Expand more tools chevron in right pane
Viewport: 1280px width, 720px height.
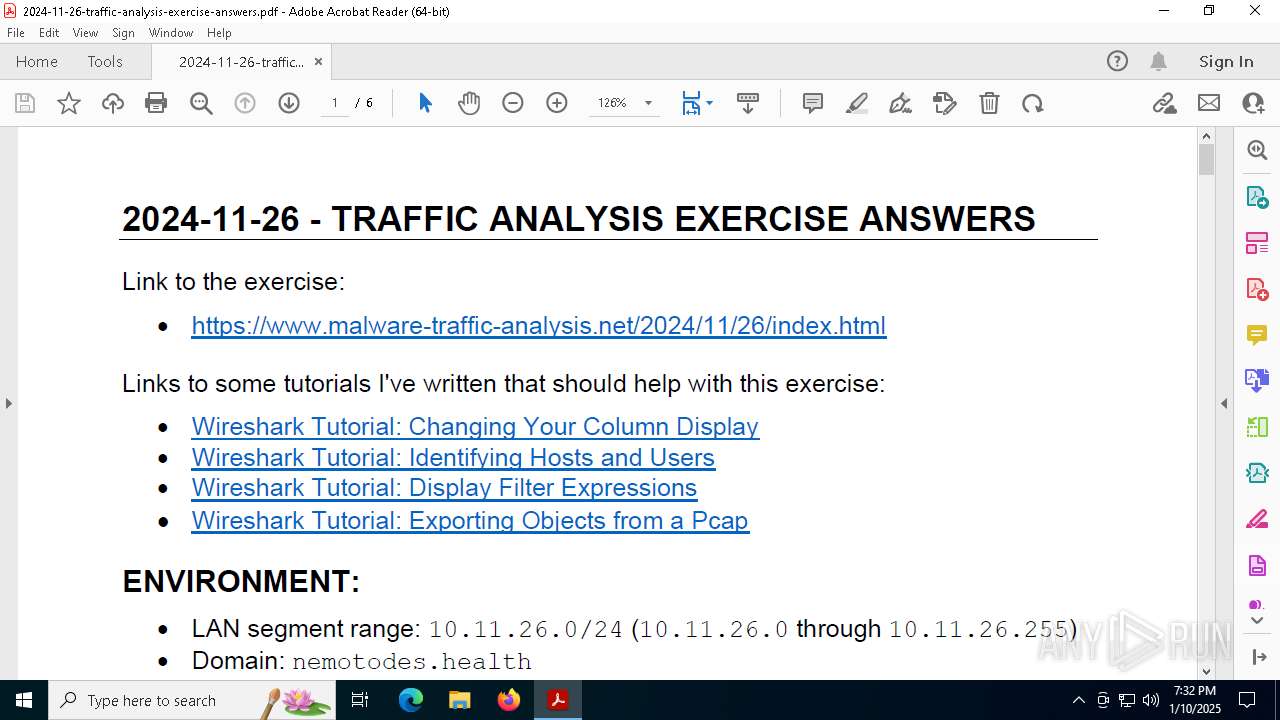tap(1257, 620)
